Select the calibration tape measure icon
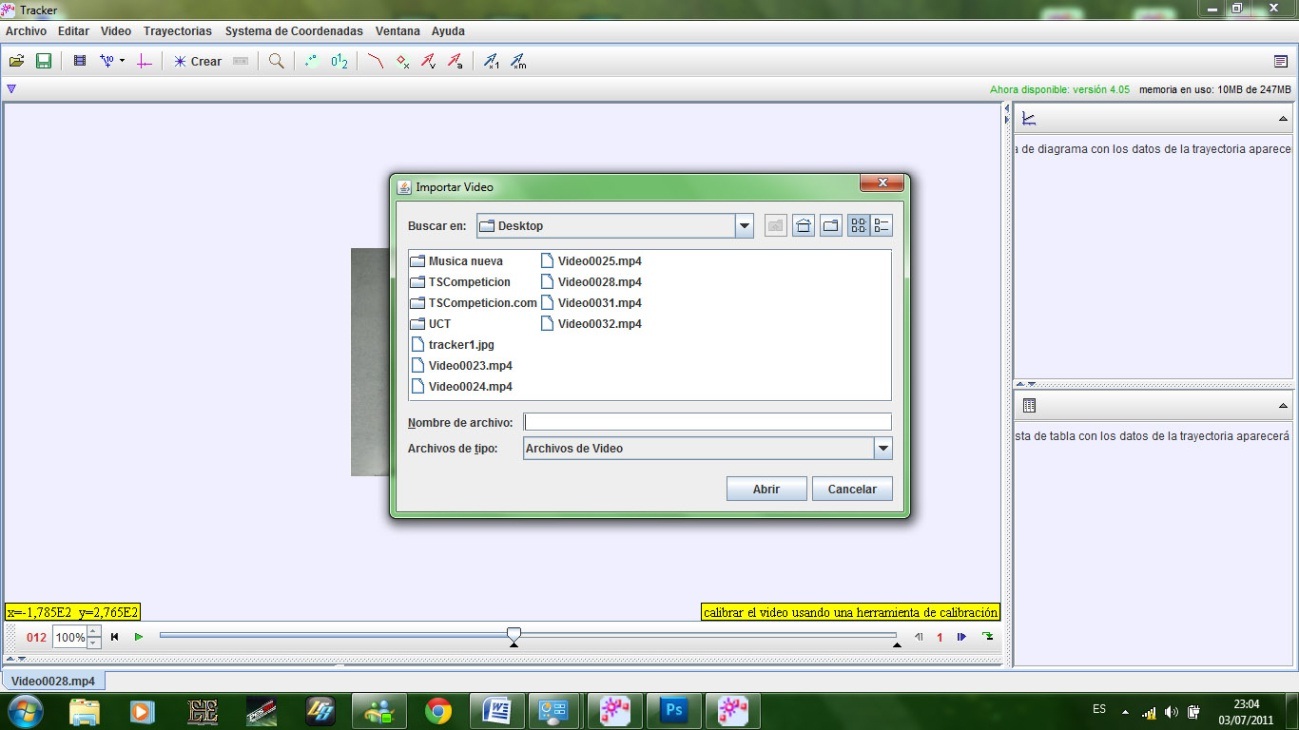The width and height of the screenshot is (1299, 730). 240,60
